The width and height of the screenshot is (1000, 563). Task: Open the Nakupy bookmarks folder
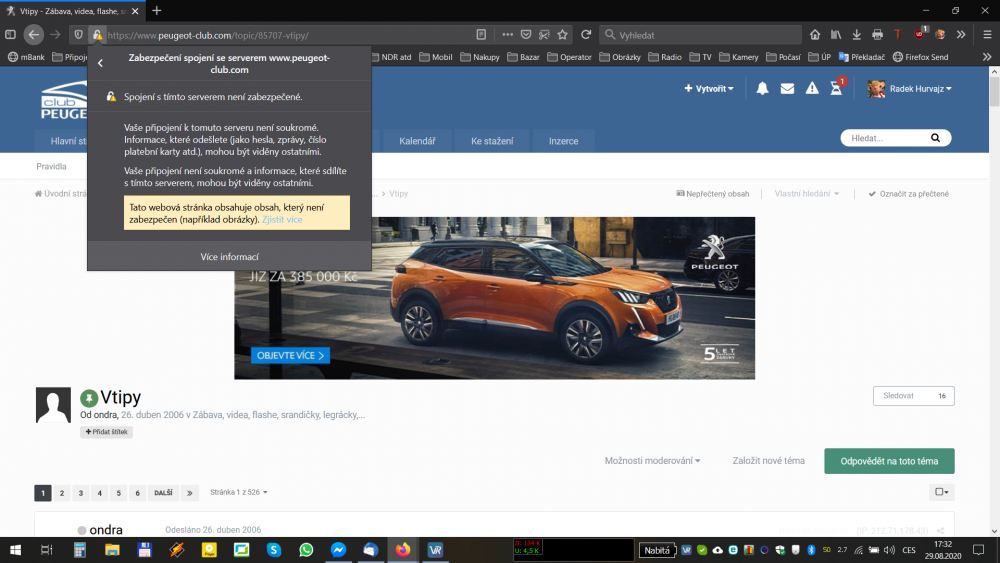click(480, 57)
